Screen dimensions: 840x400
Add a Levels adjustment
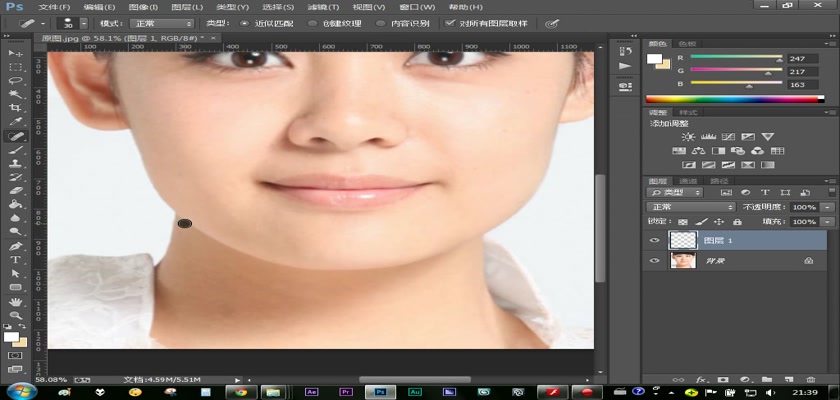[708, 137]
